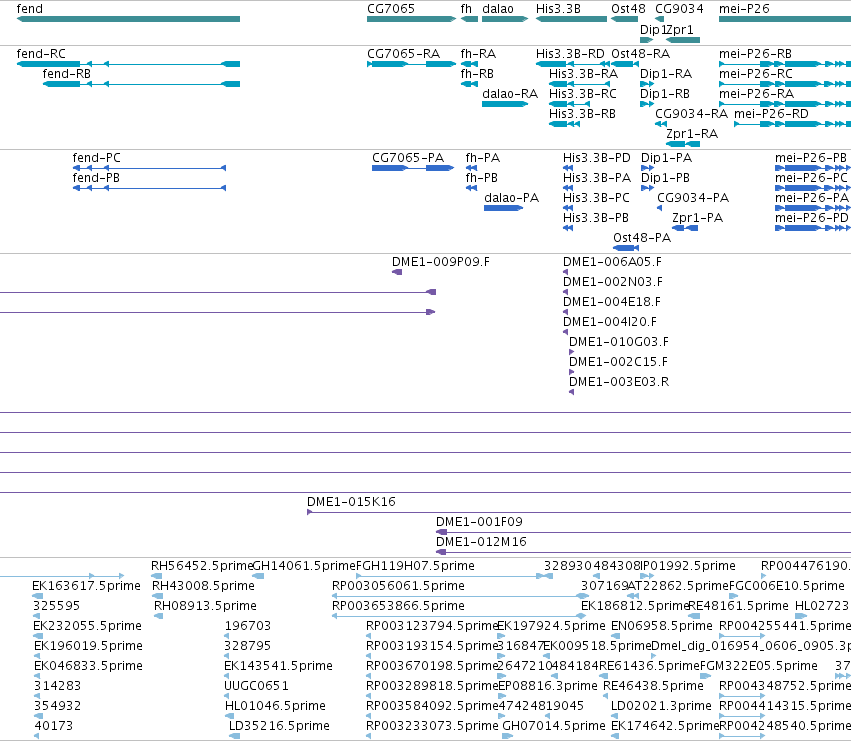Select BAC end DME1-010G03.F
The image size is (851, 741).
click(x=619, y=343)
